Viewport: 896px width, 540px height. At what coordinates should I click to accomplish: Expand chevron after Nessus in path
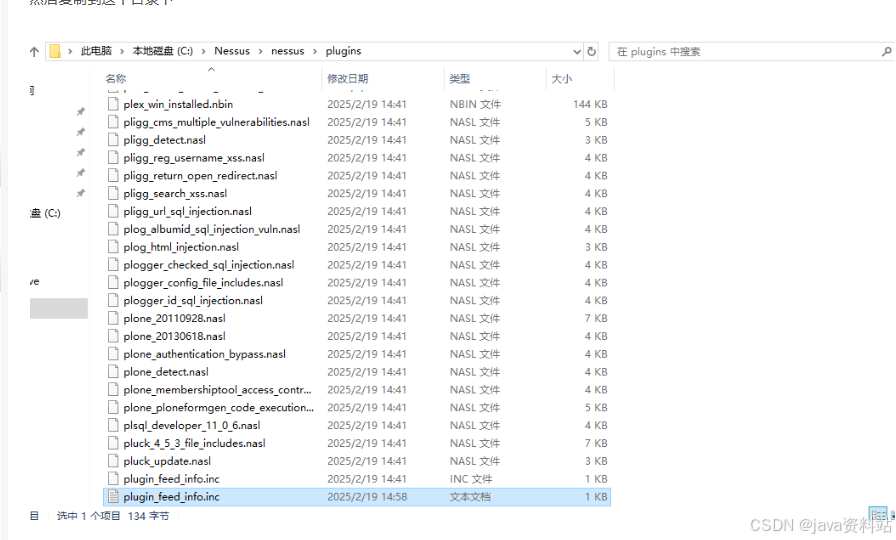[x=261, y=51]
